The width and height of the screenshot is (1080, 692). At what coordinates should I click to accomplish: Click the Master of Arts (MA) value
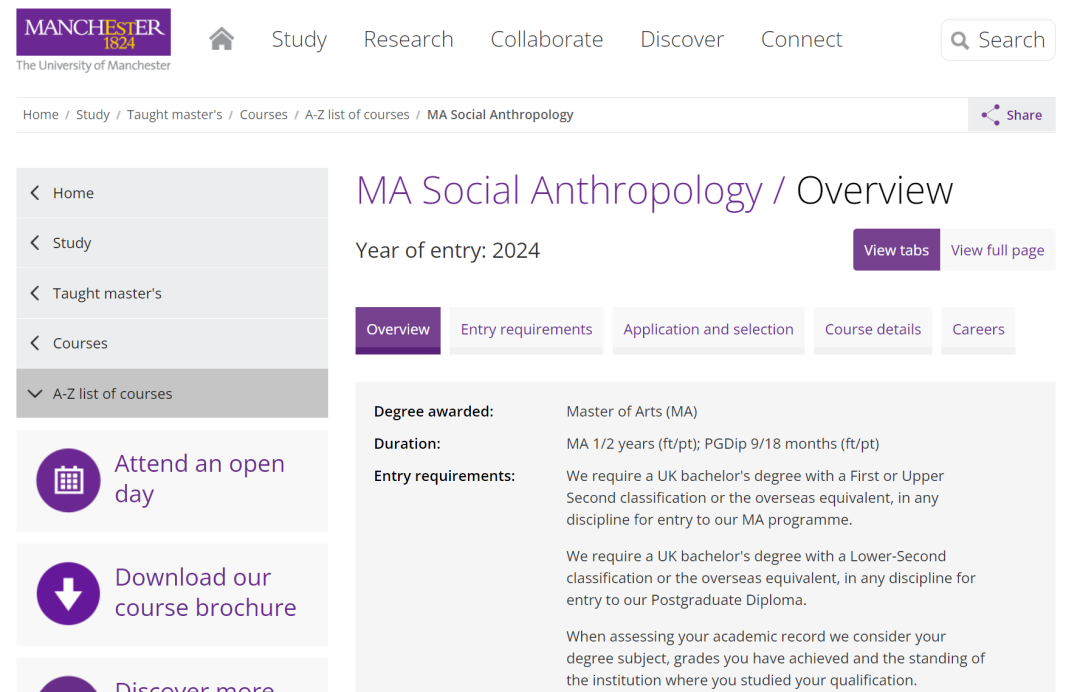click(x=632, y=411)
